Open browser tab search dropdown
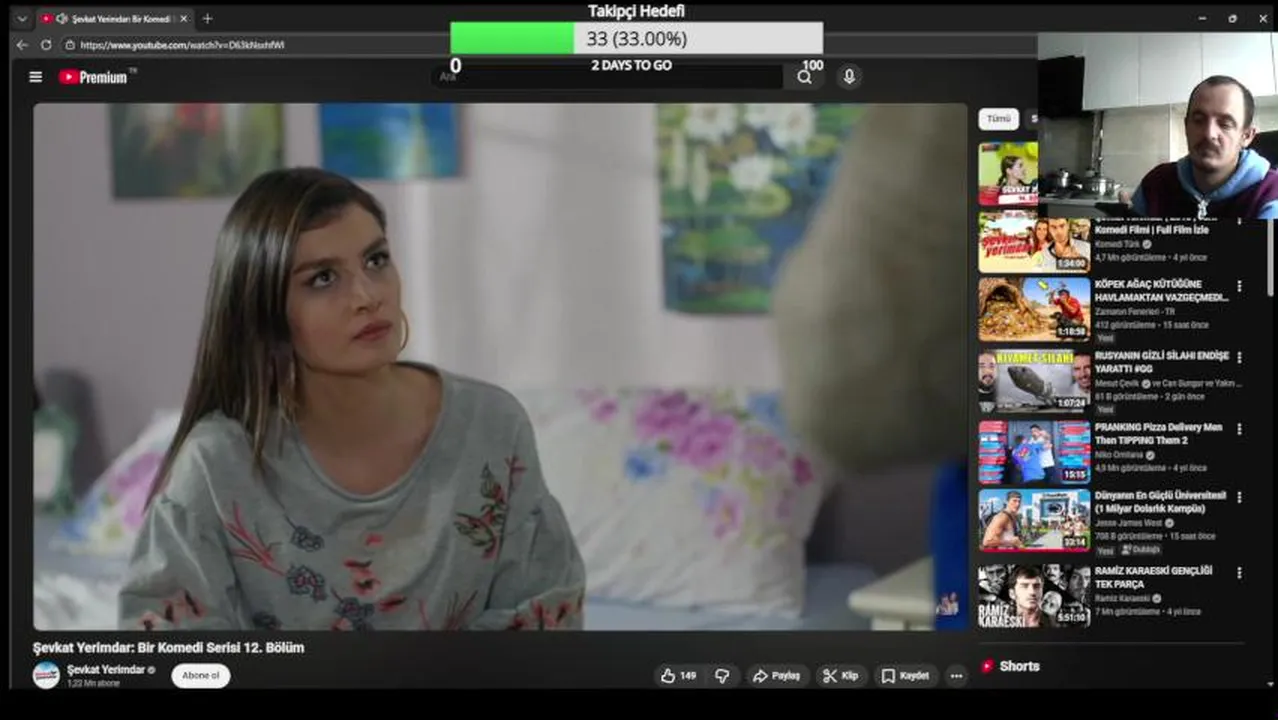1278x720 pixels. pos(22,18)
